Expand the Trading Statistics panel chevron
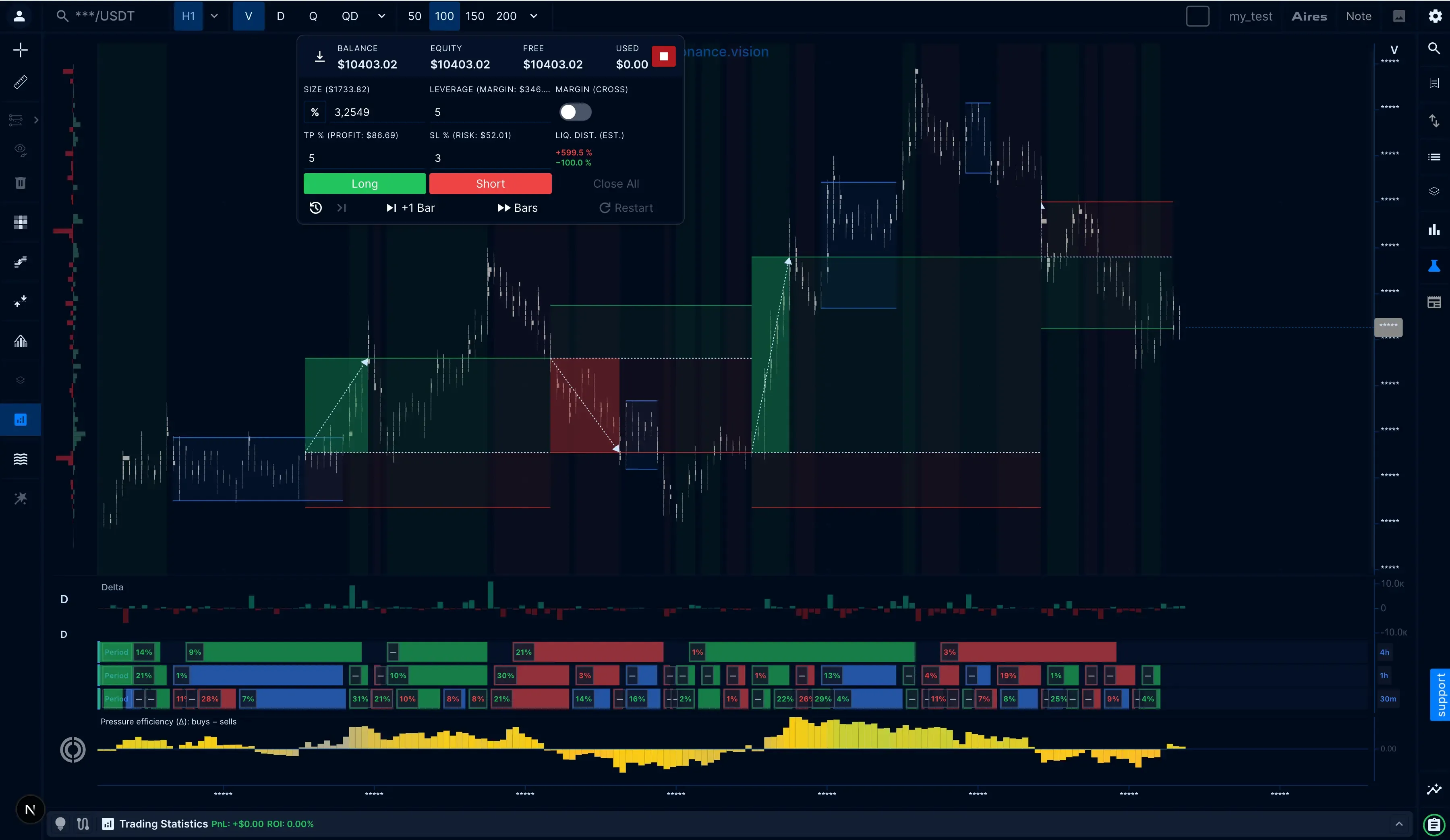 coord(1399,824)
